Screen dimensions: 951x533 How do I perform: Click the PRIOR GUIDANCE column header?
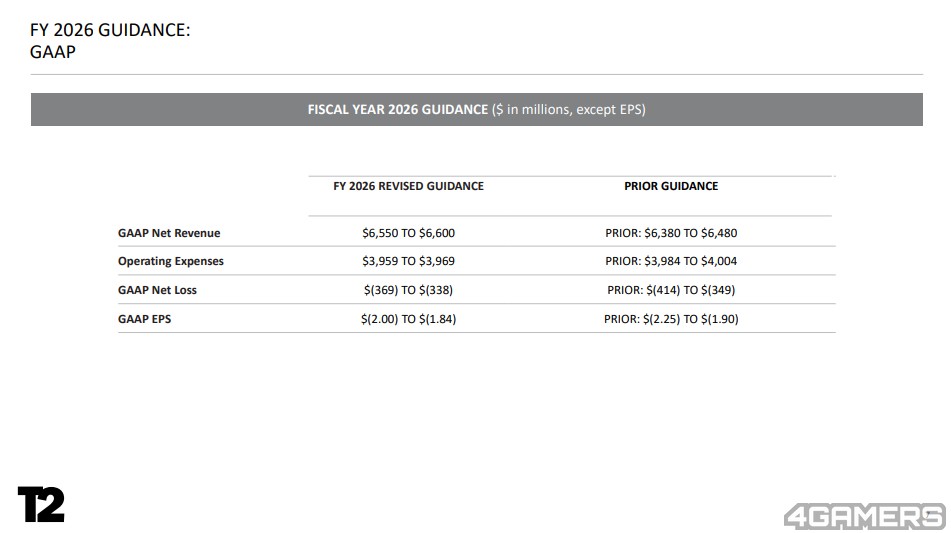tap(671, 186)
